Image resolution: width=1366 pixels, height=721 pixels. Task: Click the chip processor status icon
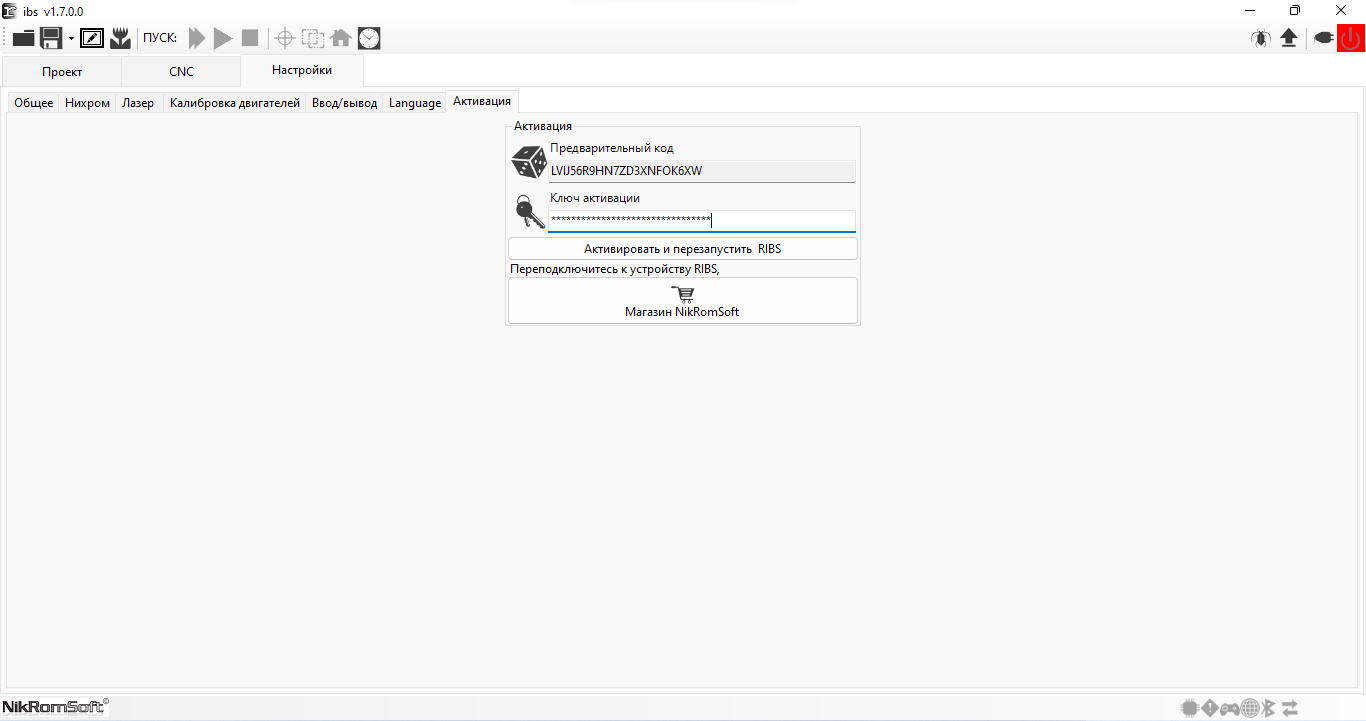pos(1189,708)
